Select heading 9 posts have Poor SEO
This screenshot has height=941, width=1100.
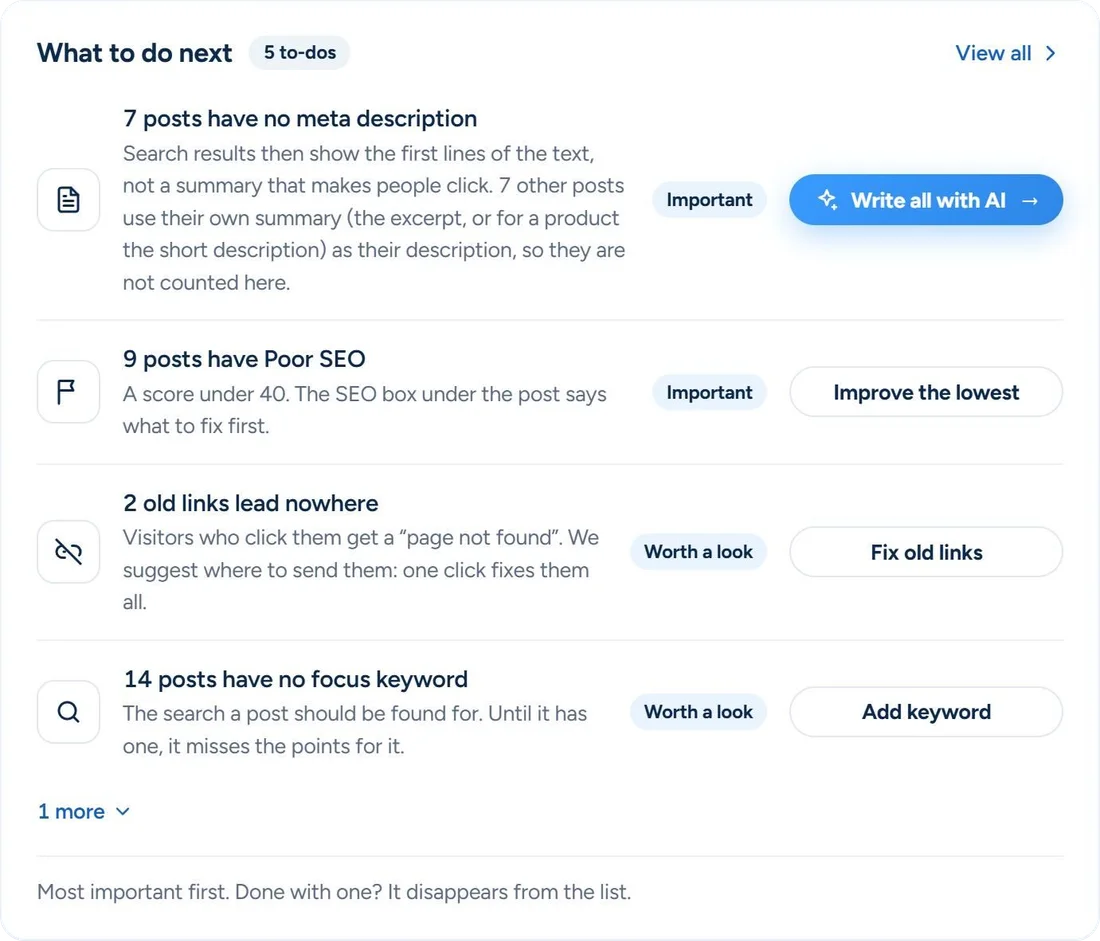click(x=244, y=359)
